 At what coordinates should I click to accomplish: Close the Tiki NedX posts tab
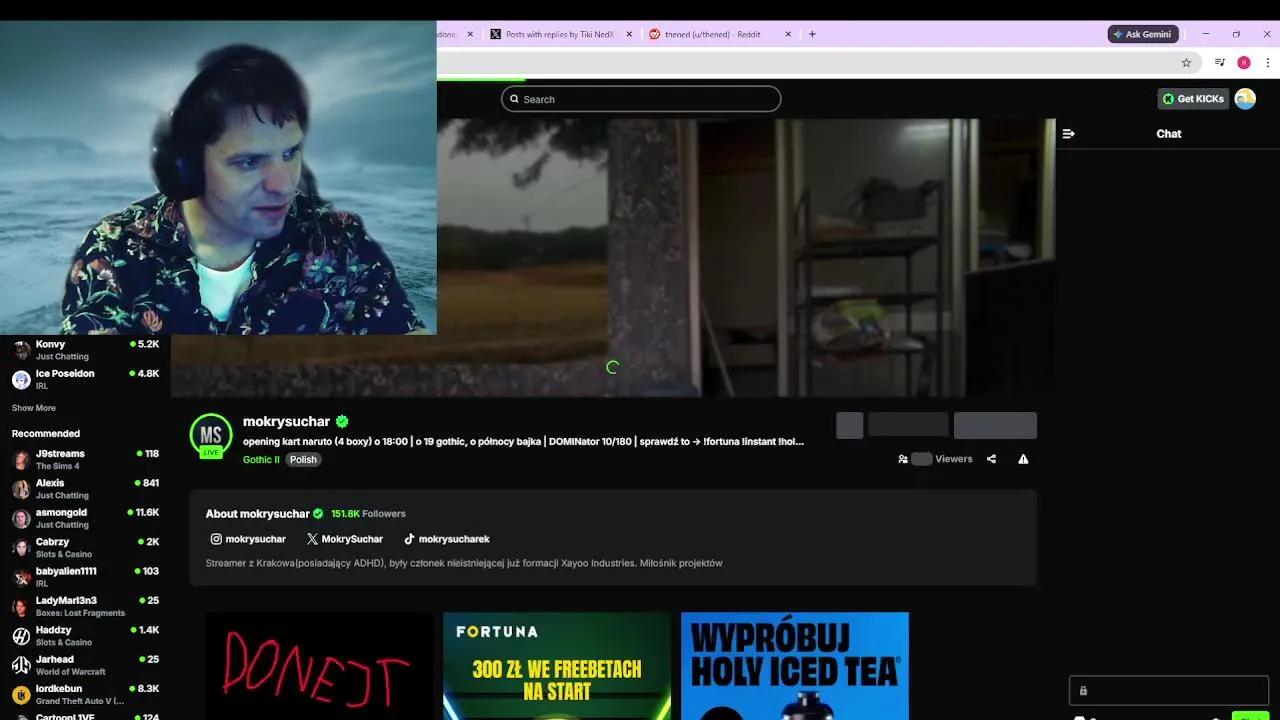pos(629,34)
